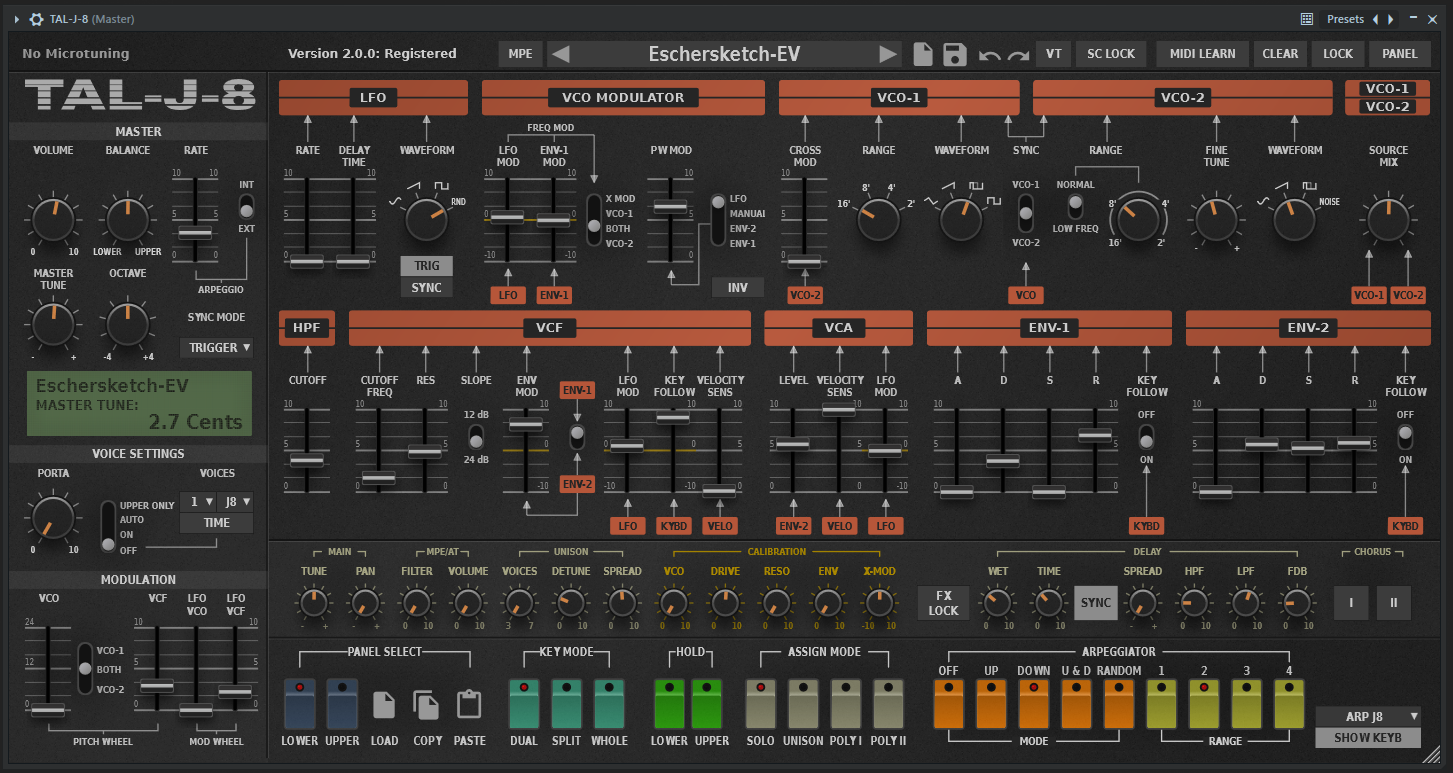Viewport: 1453px width, 773px height.
Task: Set arpeggiator range to 3
Action: pos(1246,703)
